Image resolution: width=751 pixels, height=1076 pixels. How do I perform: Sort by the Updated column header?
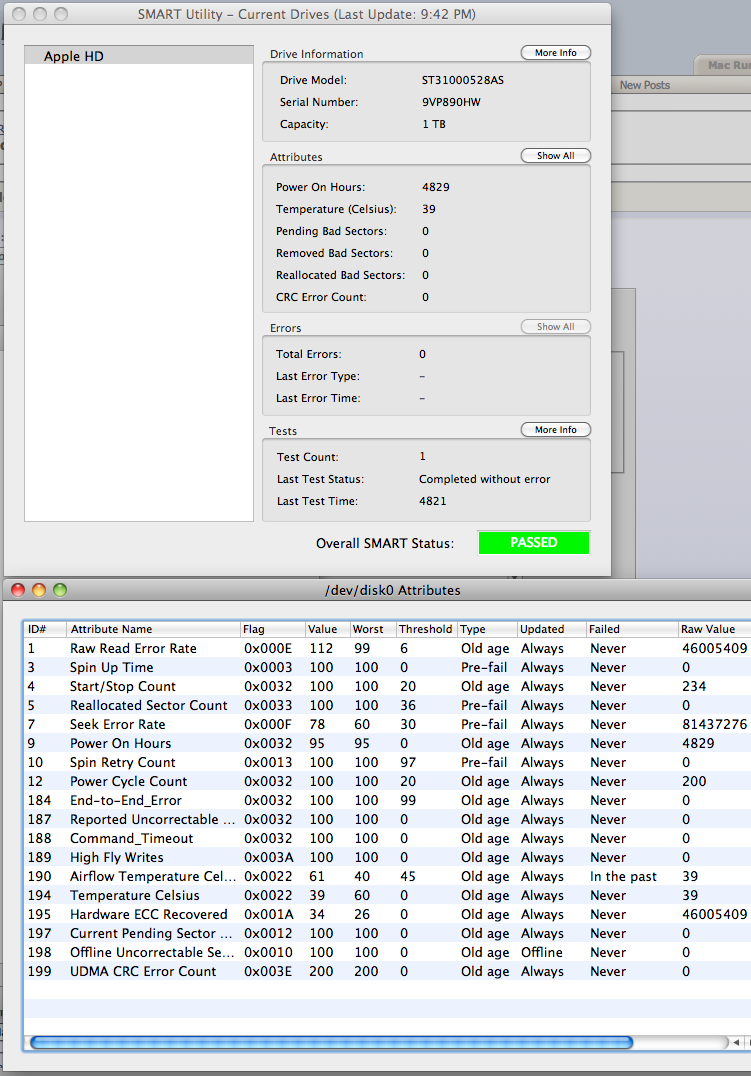click(552, 629)
